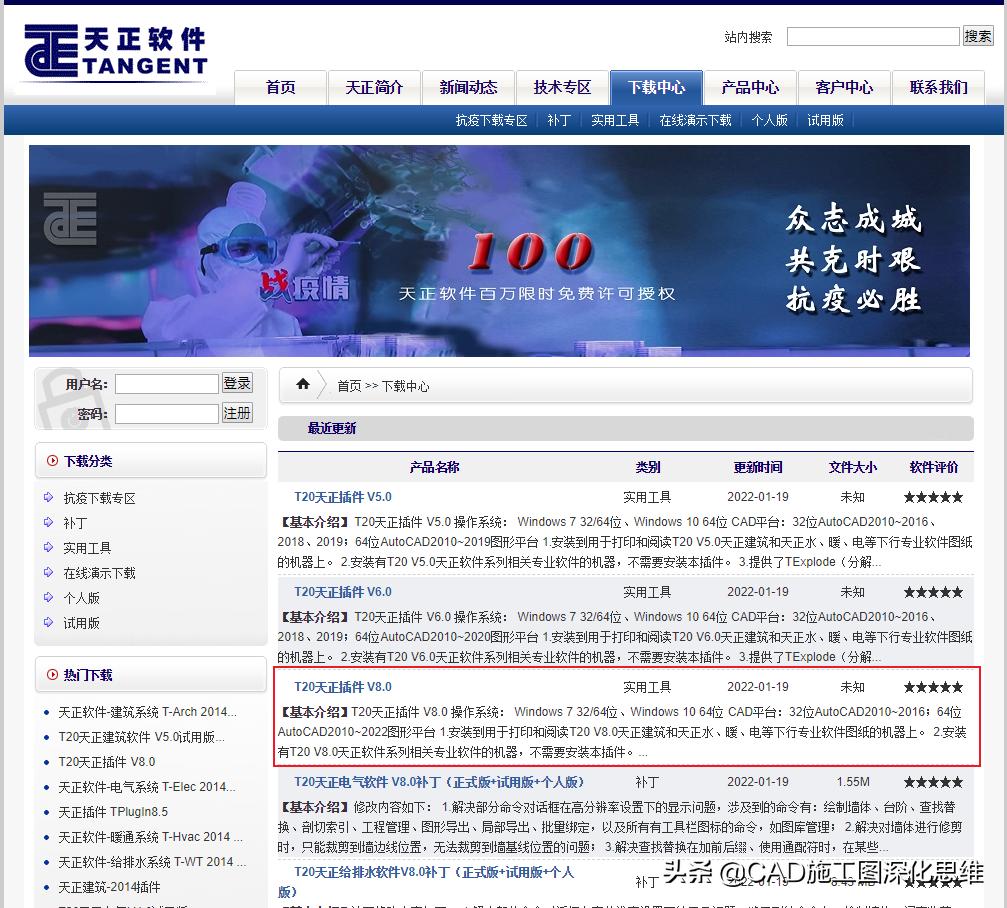Select 试用版 in blue submenu bar
Viewport: 1007px width, 908px height.
click(x=825, y=120)
